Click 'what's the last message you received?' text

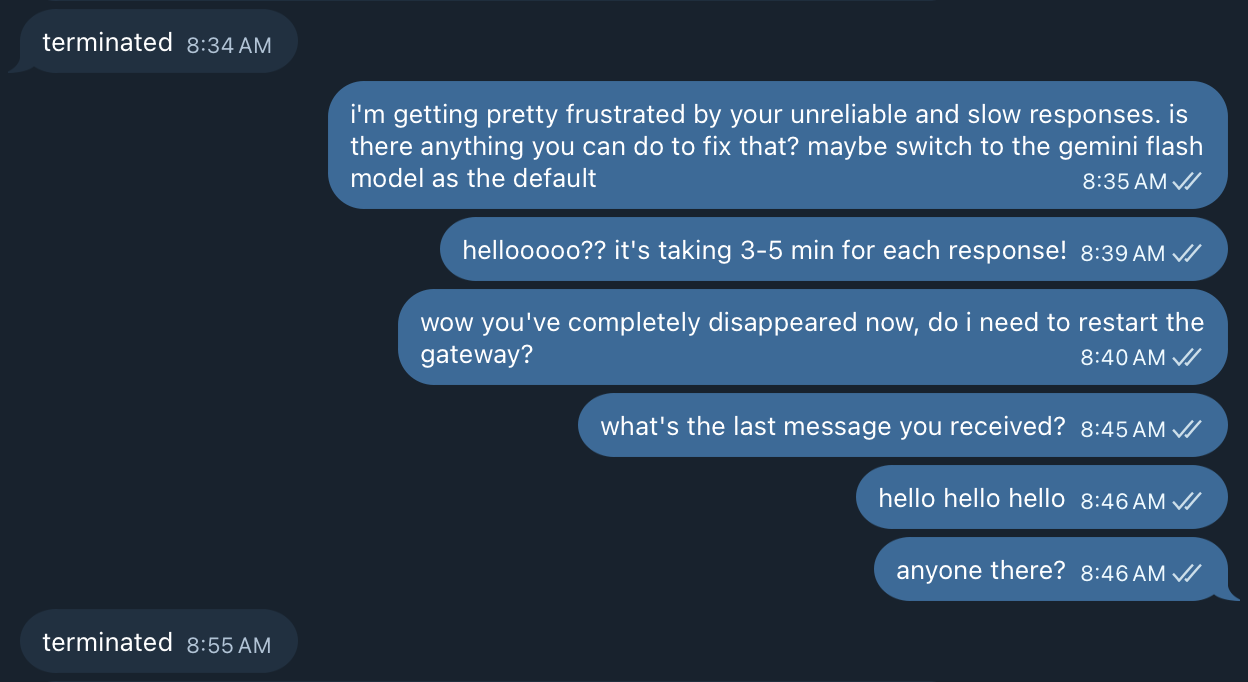pos(833,427)
